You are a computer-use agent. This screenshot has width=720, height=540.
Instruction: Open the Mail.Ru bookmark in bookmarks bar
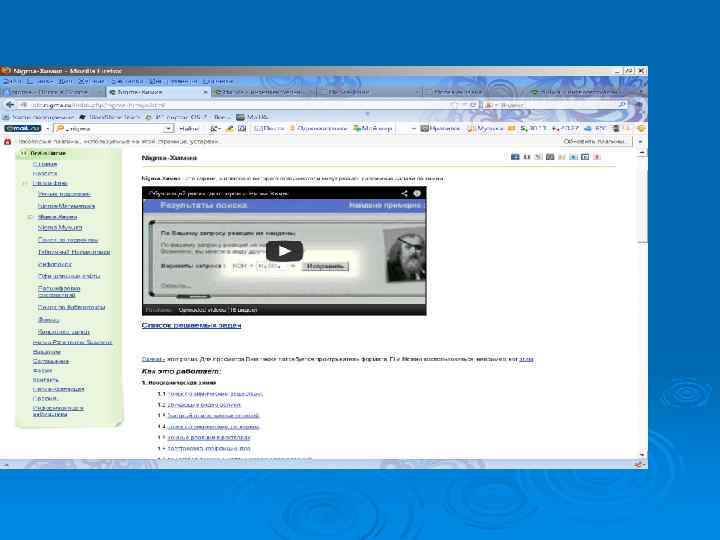[x=252, y=117]
